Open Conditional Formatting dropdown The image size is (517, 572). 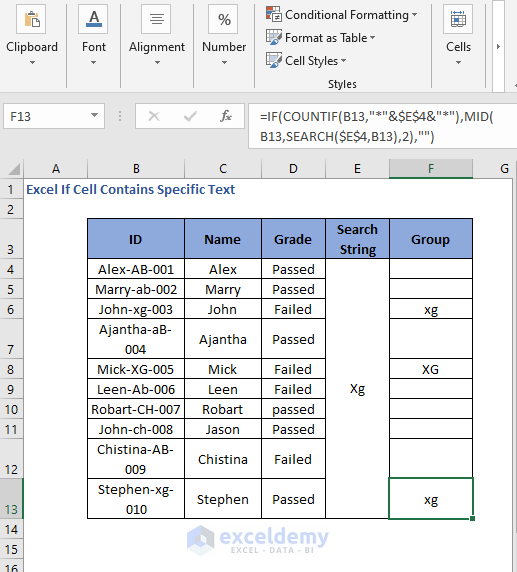342,15
